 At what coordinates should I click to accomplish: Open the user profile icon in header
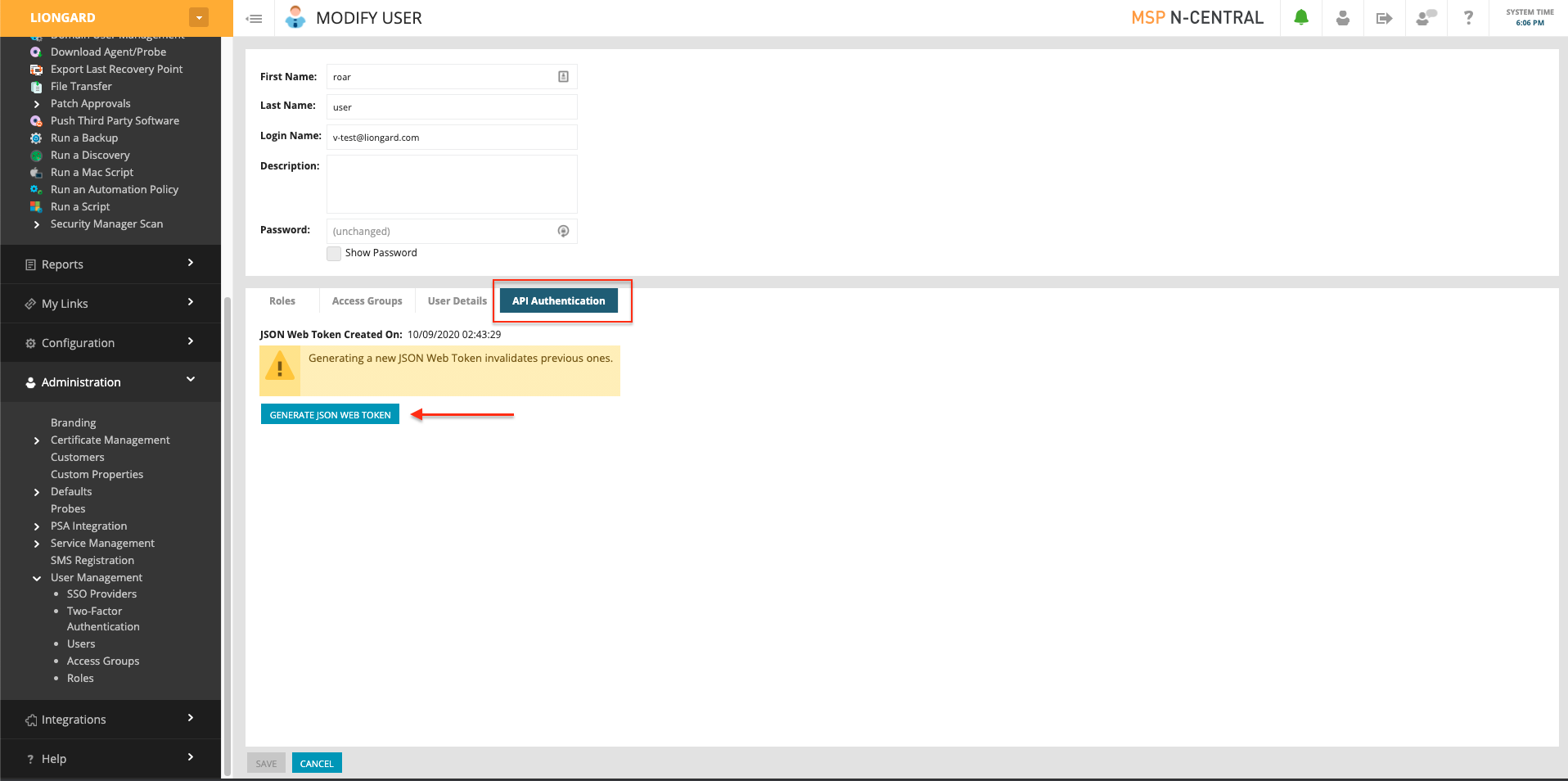pyautogui.click(x=1343, y=18)
